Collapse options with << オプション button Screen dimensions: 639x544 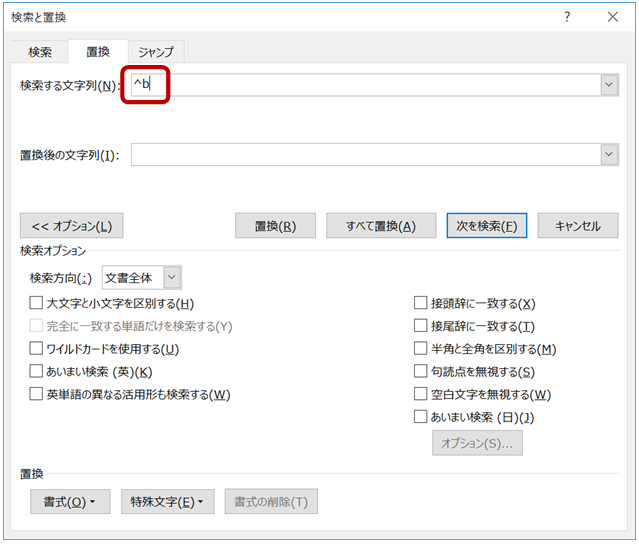point(72,226)
